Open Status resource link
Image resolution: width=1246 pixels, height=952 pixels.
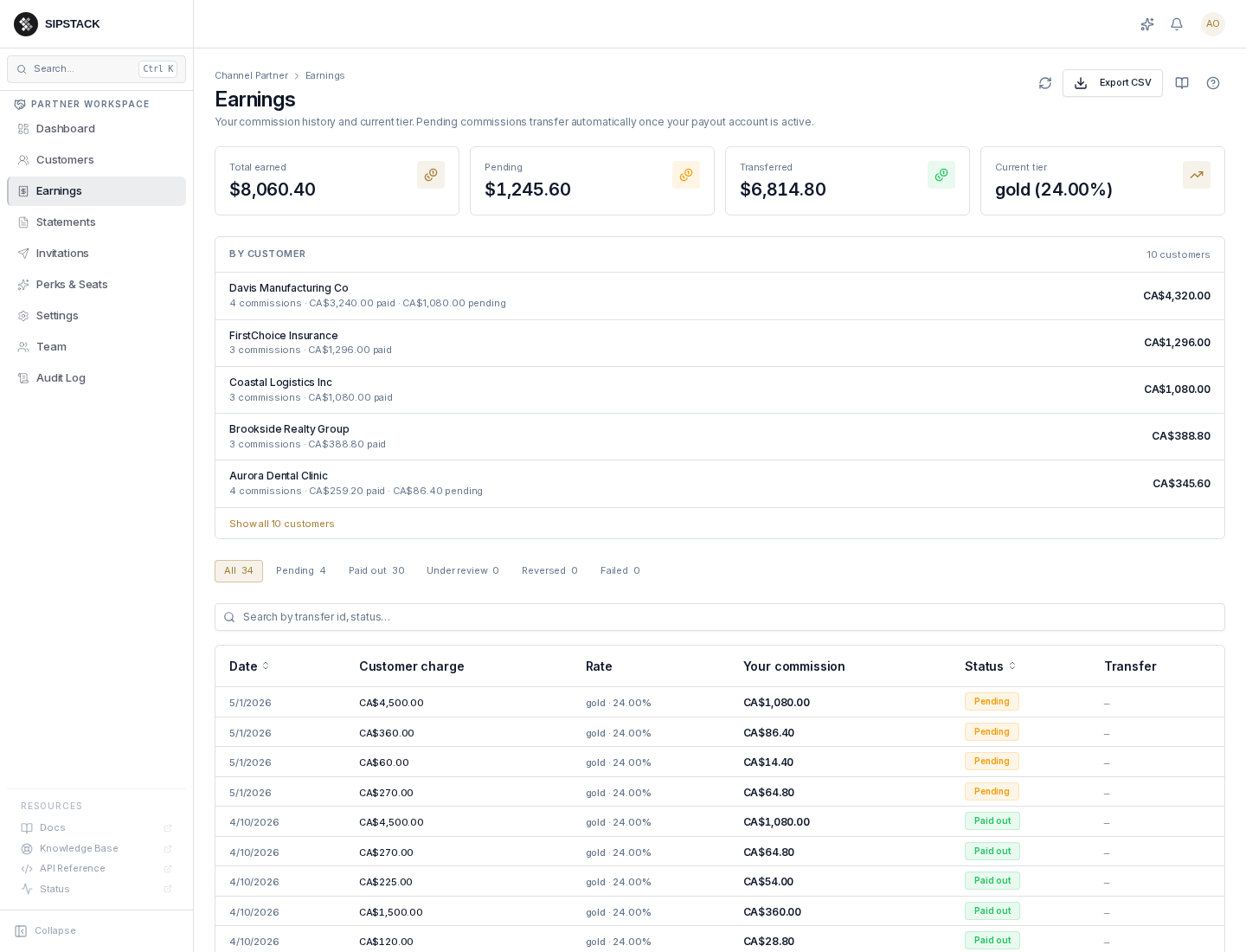[96, 890]
